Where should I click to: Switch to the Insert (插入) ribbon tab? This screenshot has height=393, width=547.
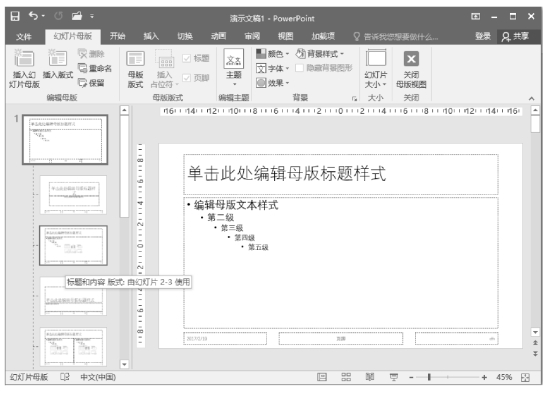coord(151,36)
